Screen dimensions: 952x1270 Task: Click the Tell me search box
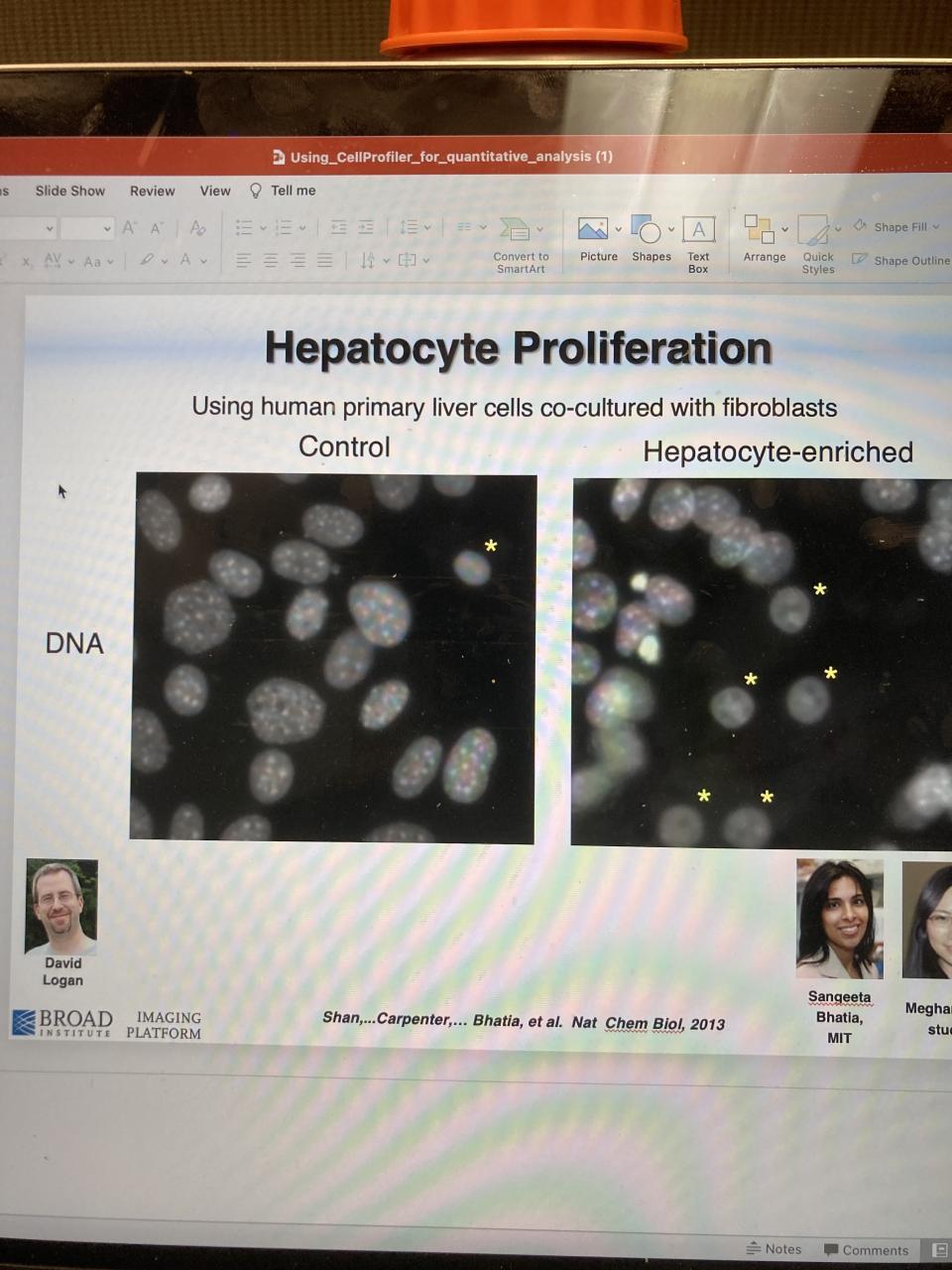click(283, 190)
